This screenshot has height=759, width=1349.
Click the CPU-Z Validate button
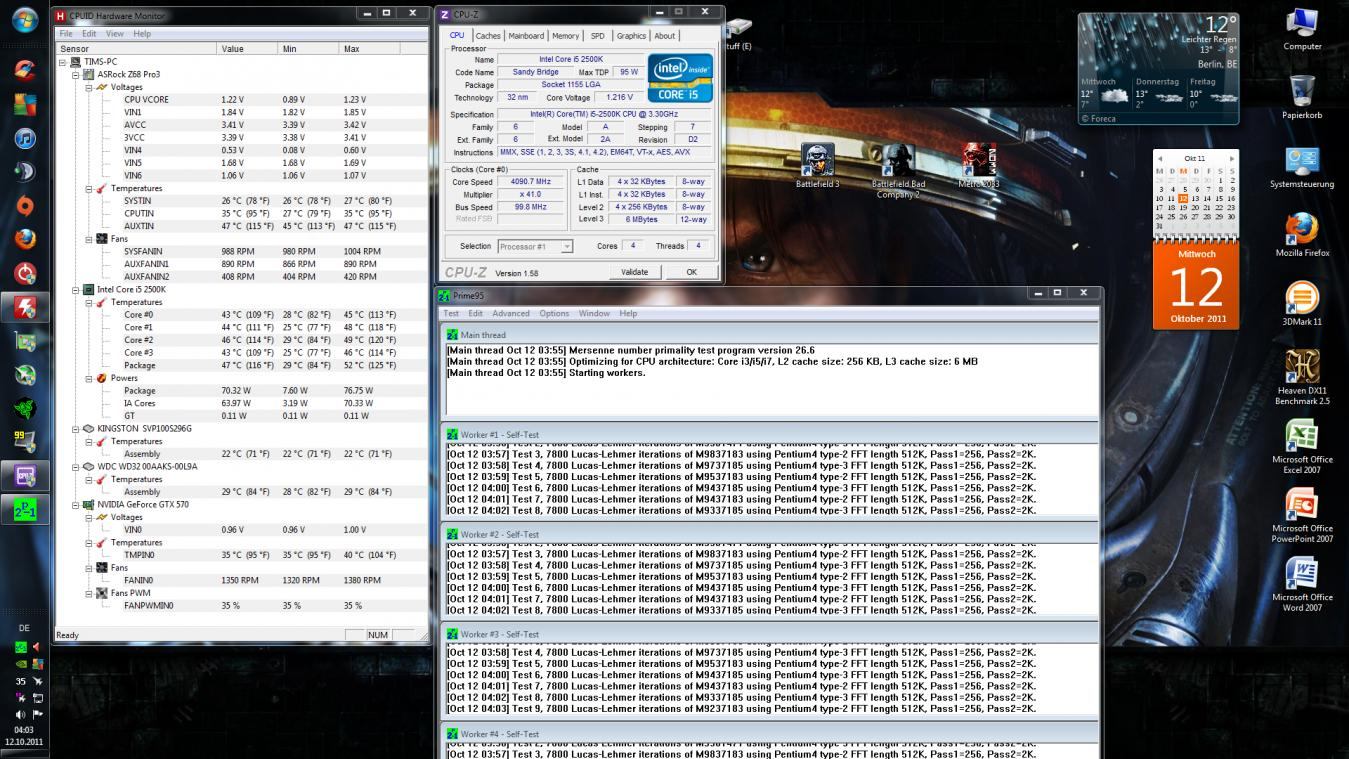coord(634,272)
